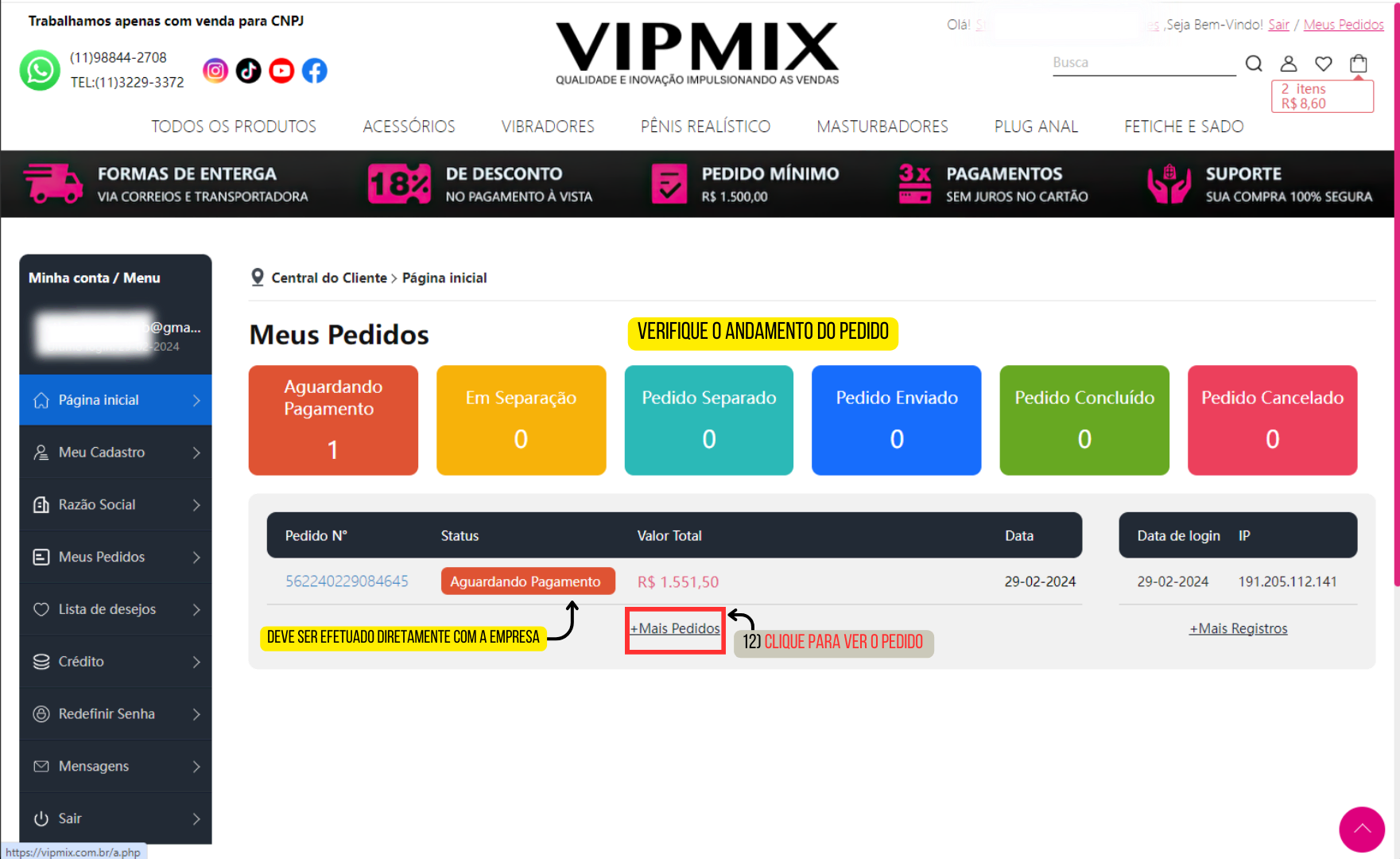
Task: Click the minimum order receipt icon
Action: (x=669, y=184)
